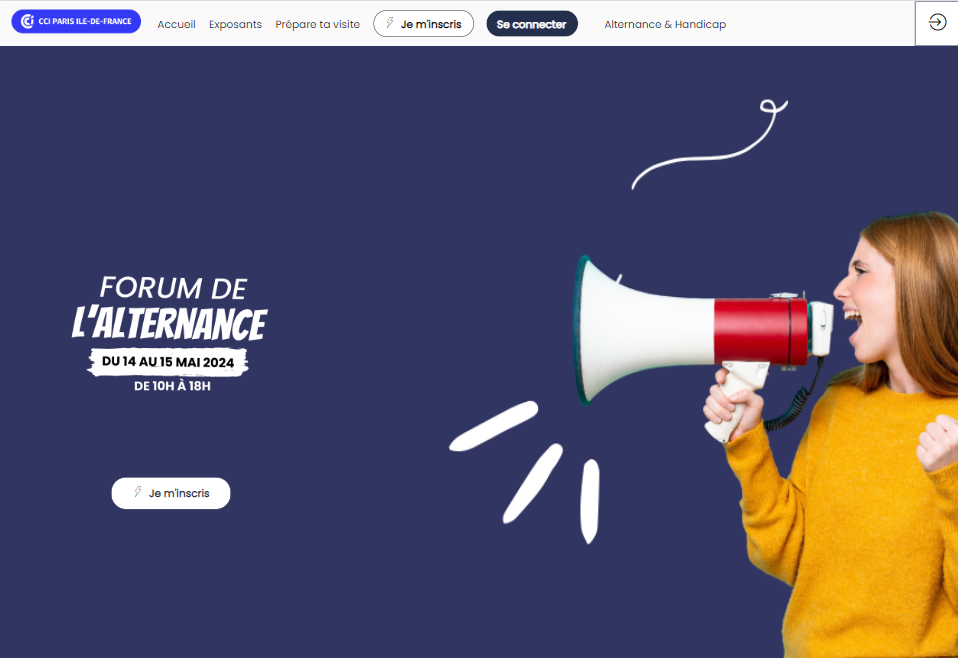
Task: Click the Se connecter button
Action: (532, 24)
